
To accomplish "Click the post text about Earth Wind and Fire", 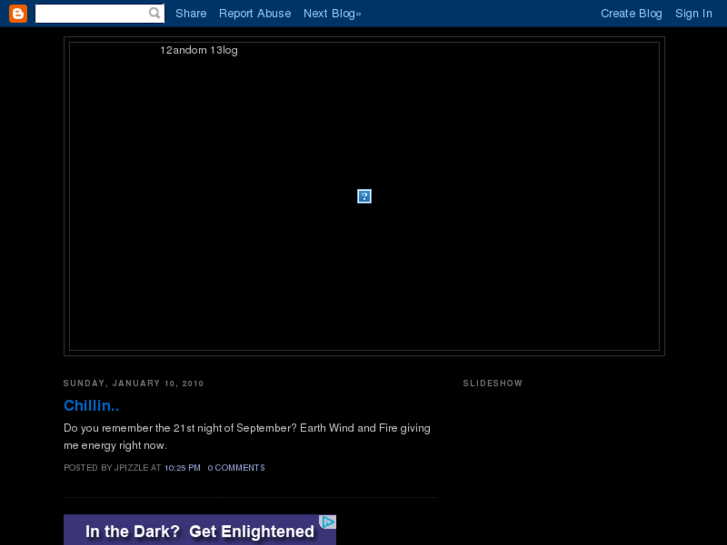I will [x=246, y=436].
